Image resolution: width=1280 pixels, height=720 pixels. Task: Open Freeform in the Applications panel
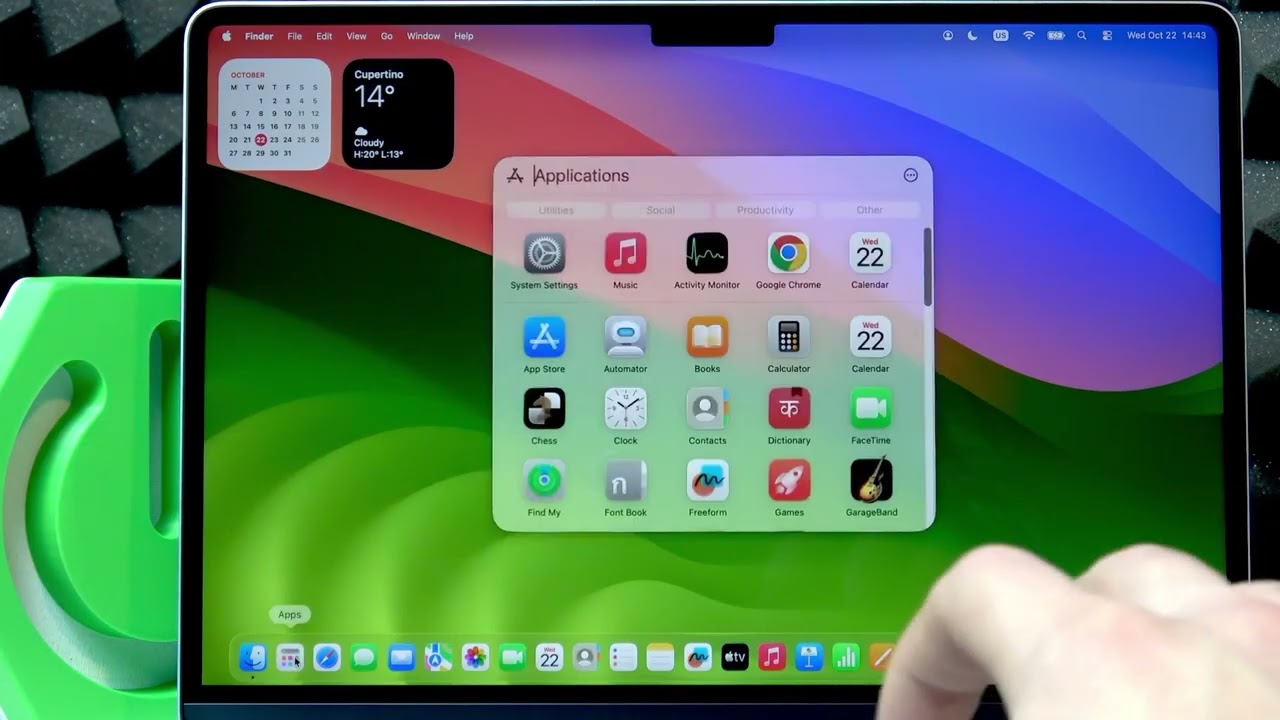click(x=707, y=481)
